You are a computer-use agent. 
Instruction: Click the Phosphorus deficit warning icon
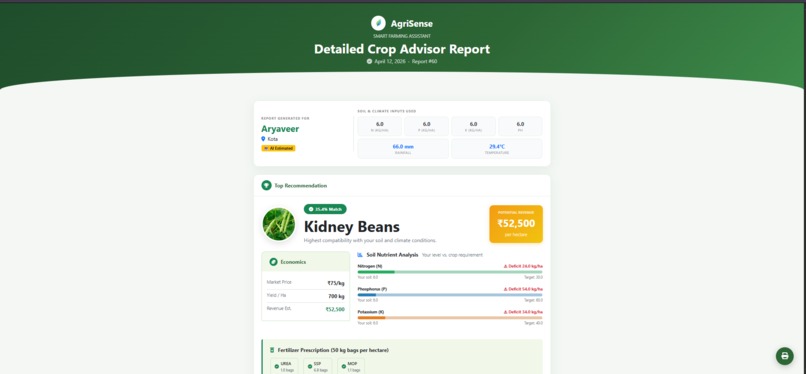click(x=506, y=289)
